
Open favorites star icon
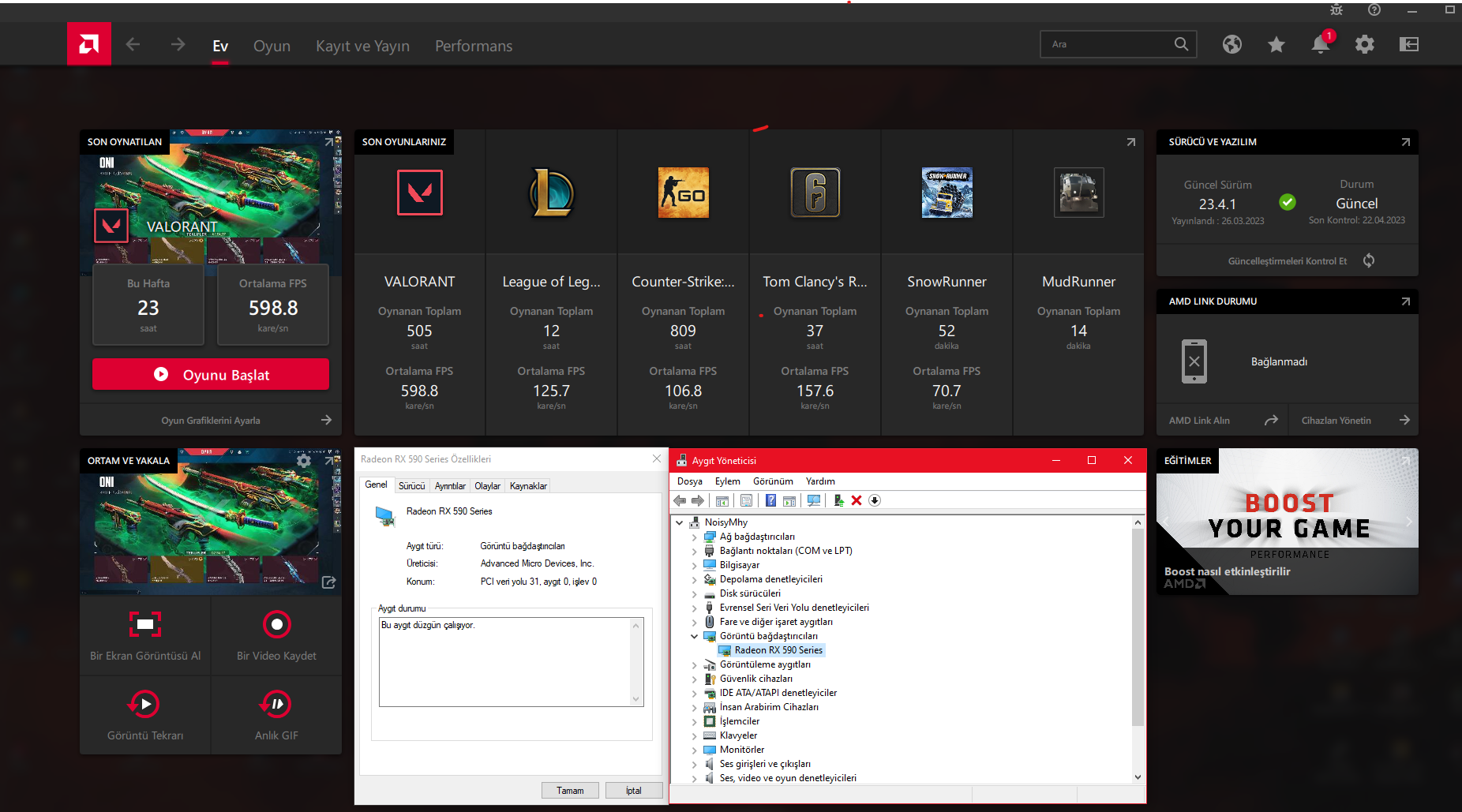(1276, 45)
